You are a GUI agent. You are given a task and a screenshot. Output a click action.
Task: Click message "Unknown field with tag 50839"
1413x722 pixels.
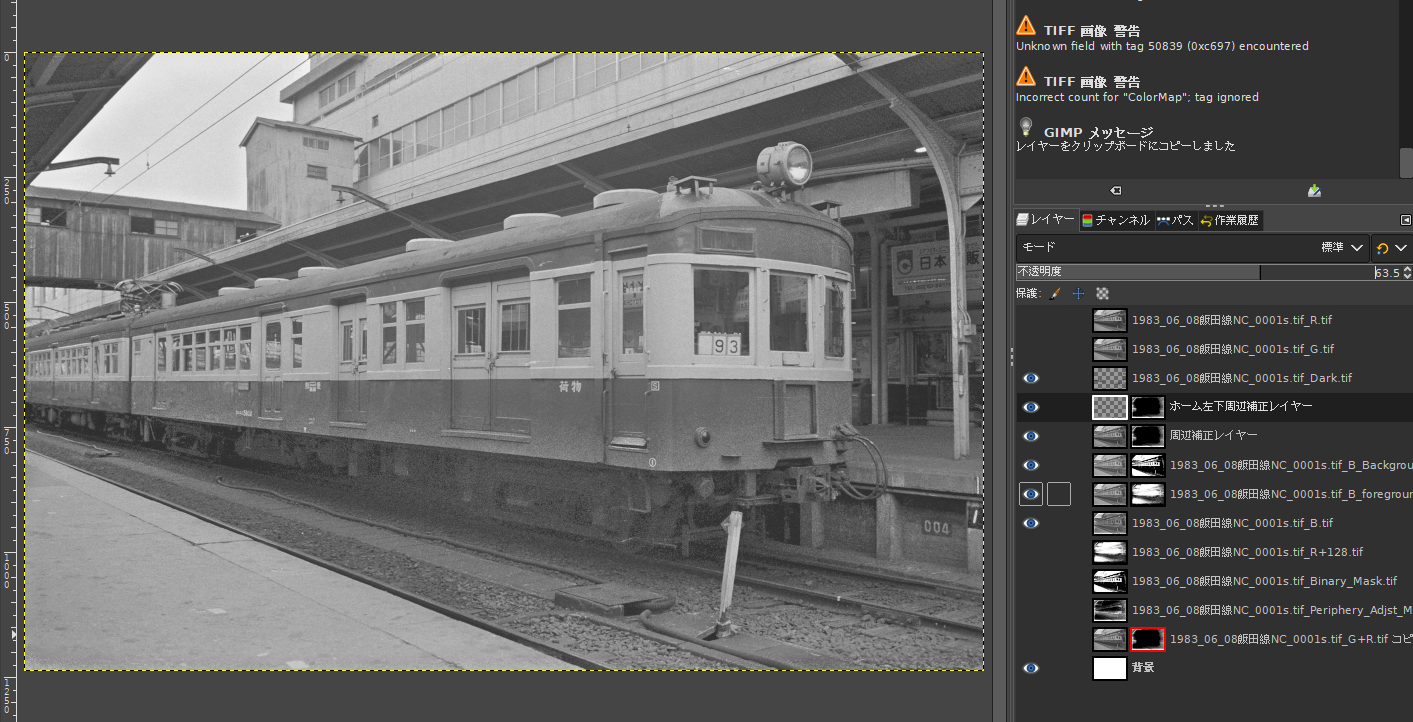point(1162,46)
